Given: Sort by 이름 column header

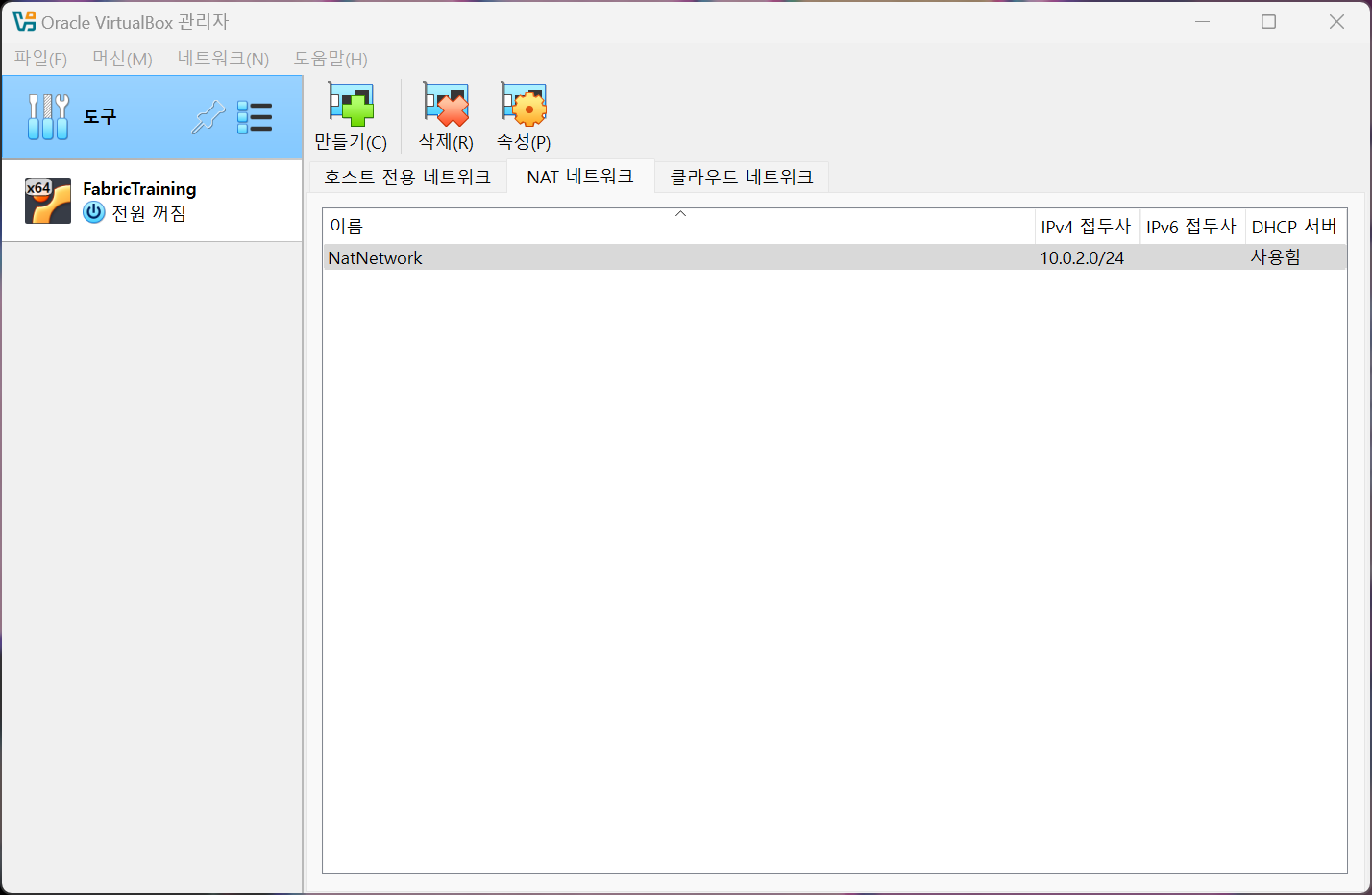Looking at the screenshot, I should click(679, 227).
